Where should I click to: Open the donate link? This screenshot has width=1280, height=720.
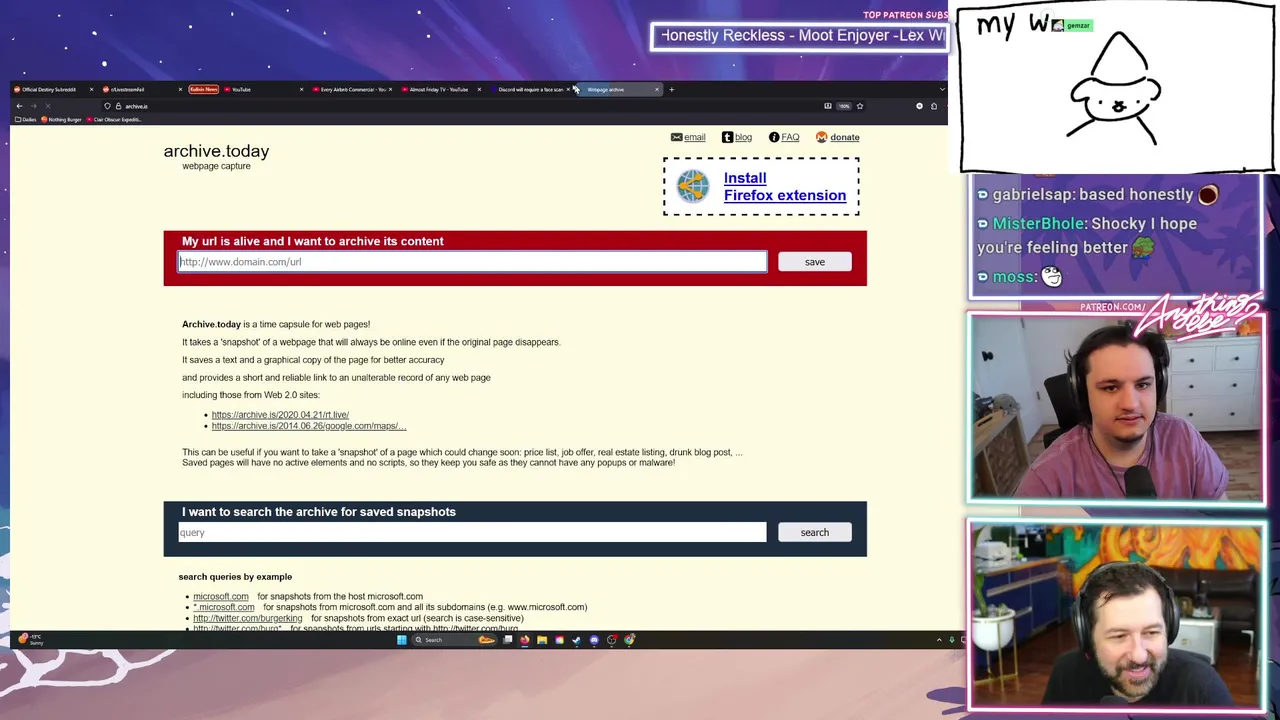coord(844,137)
